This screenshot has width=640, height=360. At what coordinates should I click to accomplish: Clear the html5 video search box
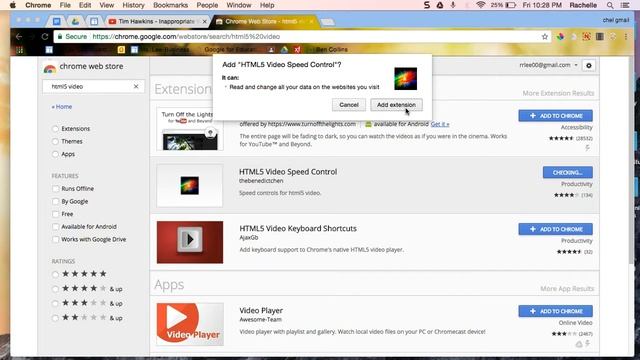pyautogui.click(x=136, y=87)
